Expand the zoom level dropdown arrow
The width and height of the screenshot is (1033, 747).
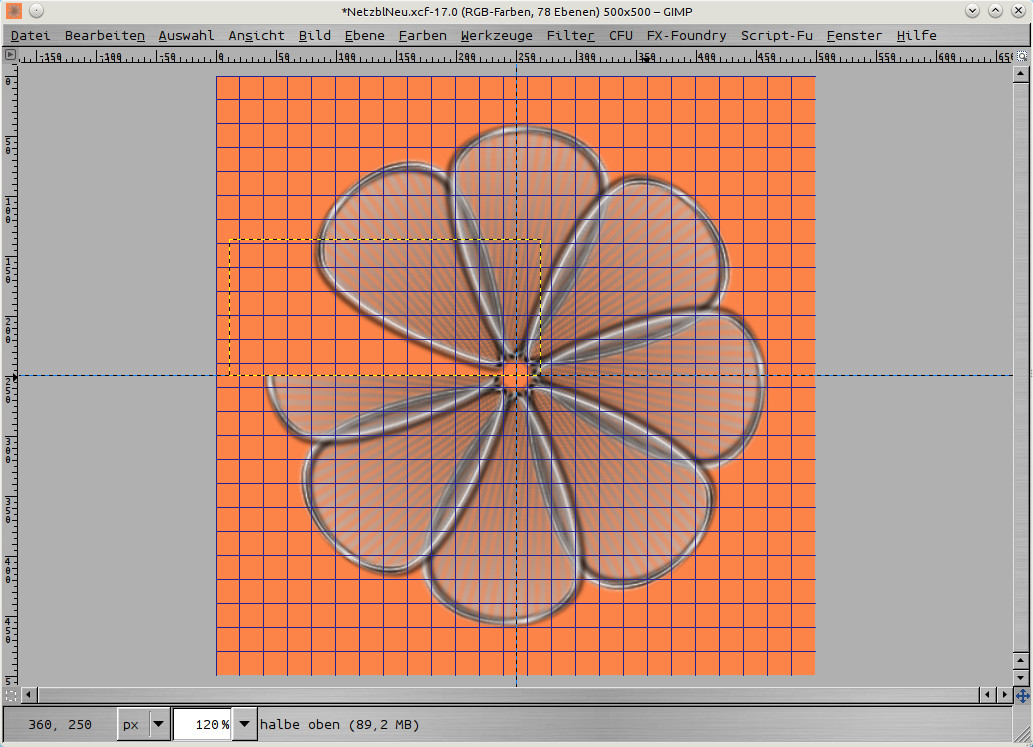tap(243, 724)
